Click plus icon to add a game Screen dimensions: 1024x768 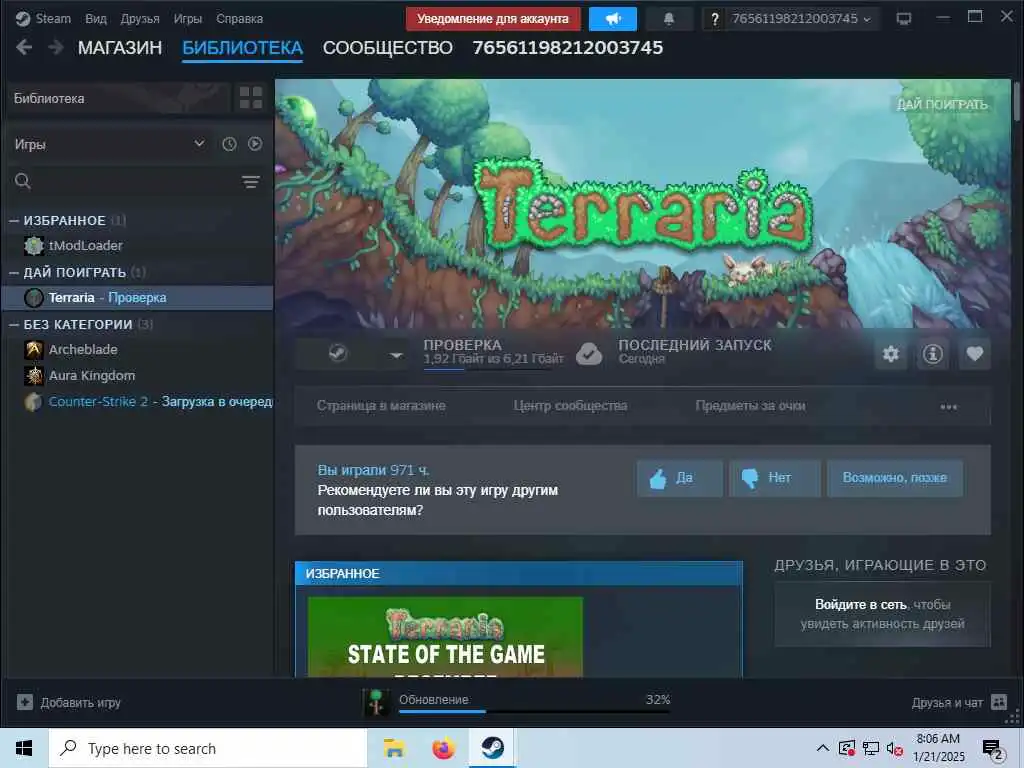point(25,702)
